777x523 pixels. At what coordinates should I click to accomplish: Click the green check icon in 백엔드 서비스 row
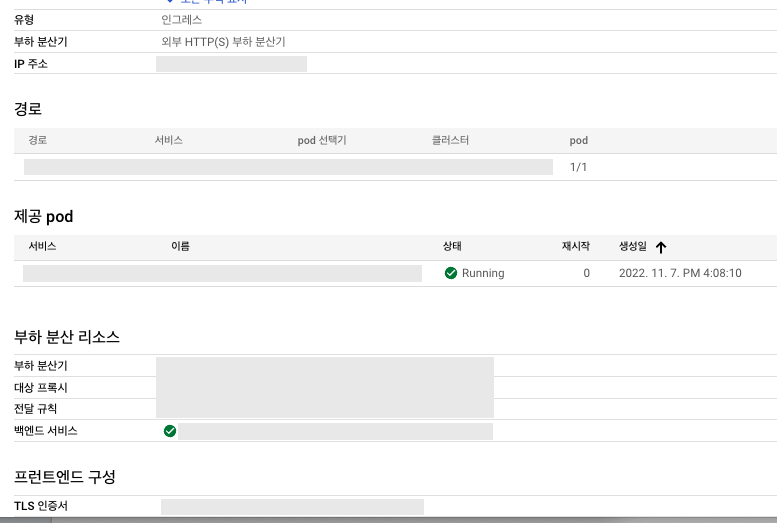170,431
